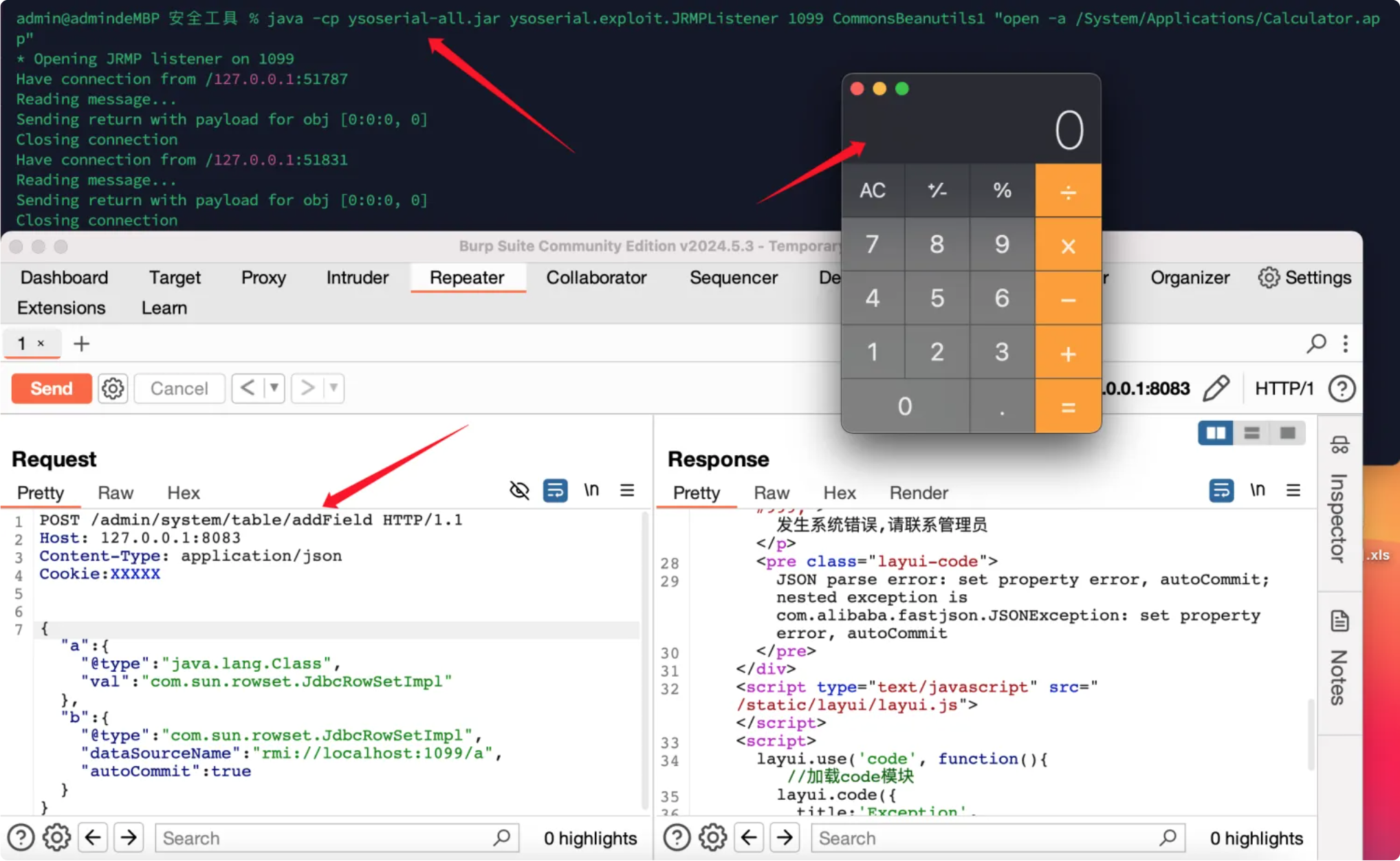The width and height of the screenshot is (1400, 861).
Task: Select the Repeater tab
Action: 467,277
